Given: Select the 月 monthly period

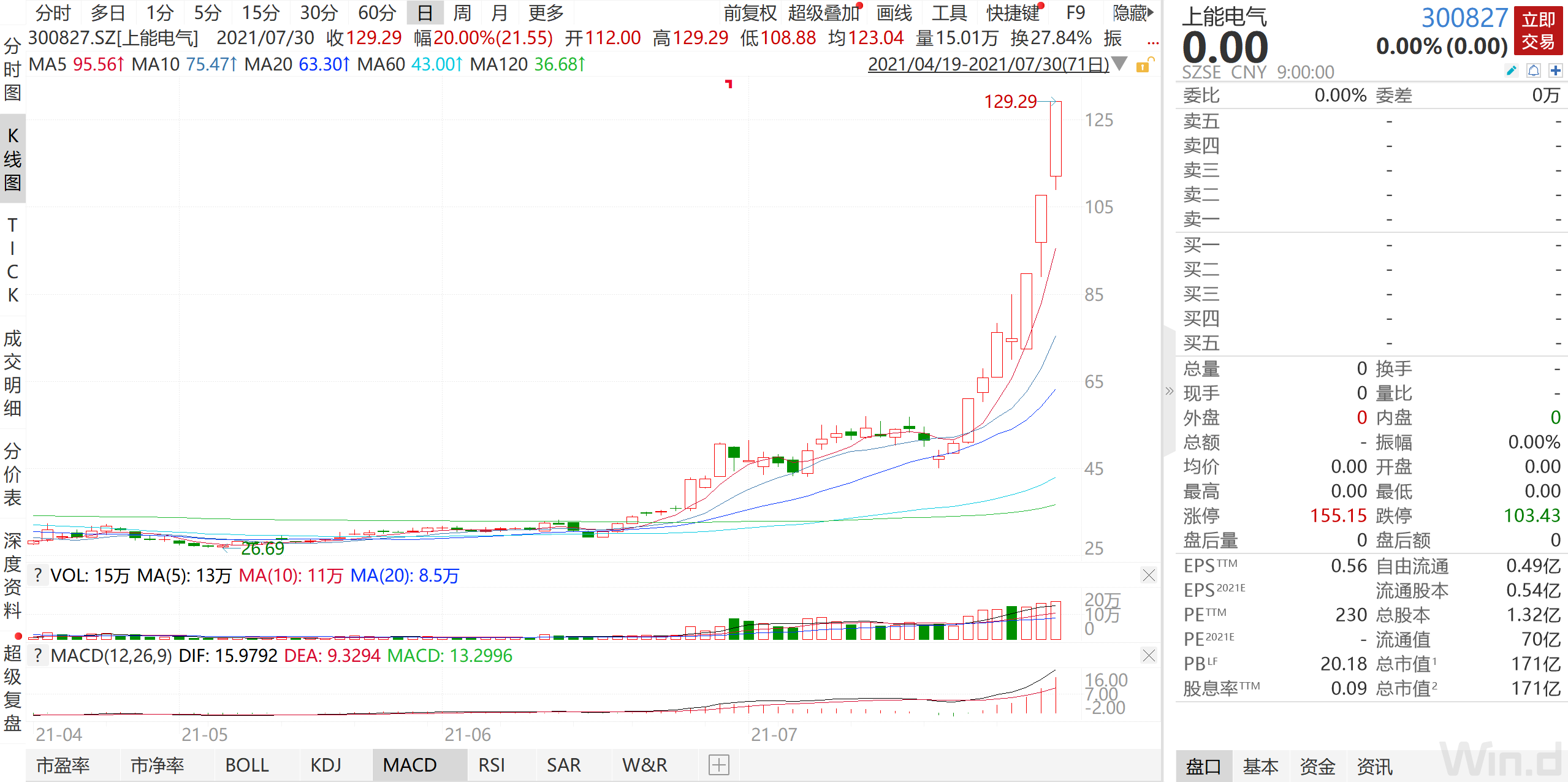Looking at the screenshot, I should (500, 12).
